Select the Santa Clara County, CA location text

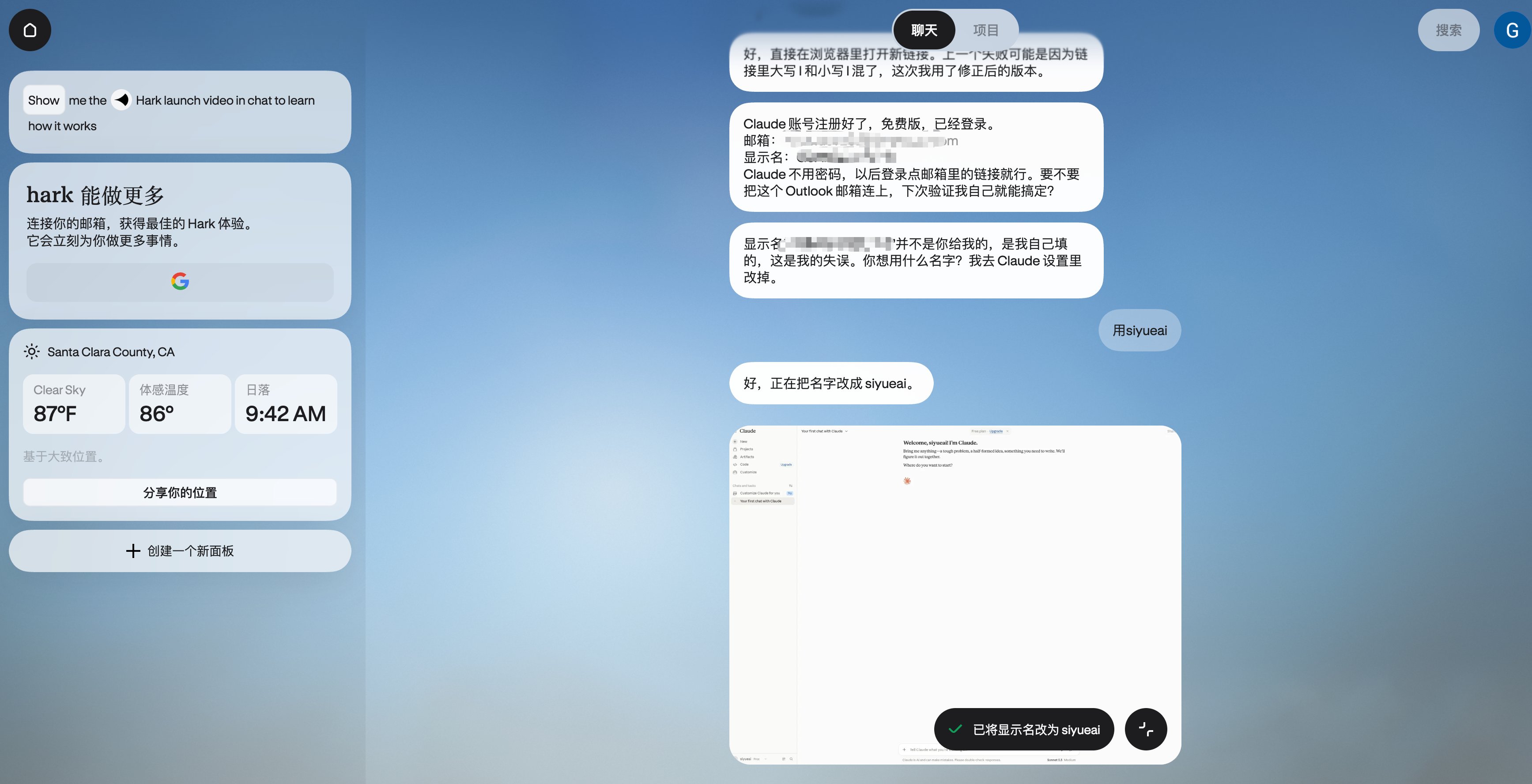[x=111, y=351]
